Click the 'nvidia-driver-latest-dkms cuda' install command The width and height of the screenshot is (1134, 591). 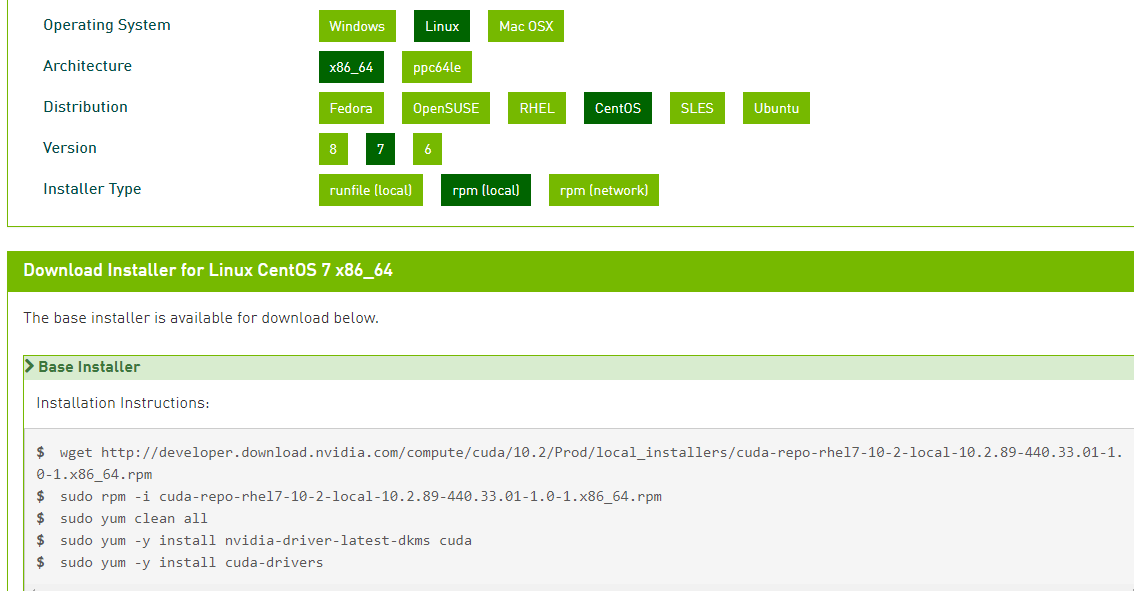coord(254,540)
